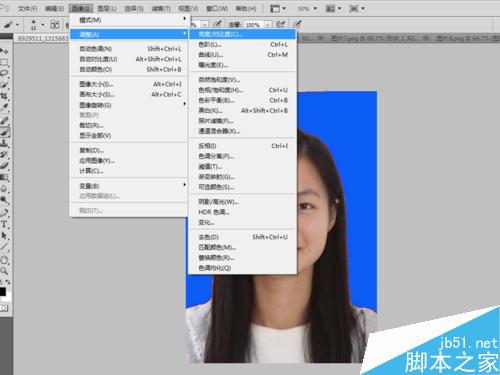Select the Crop tool

coord(4,96)
